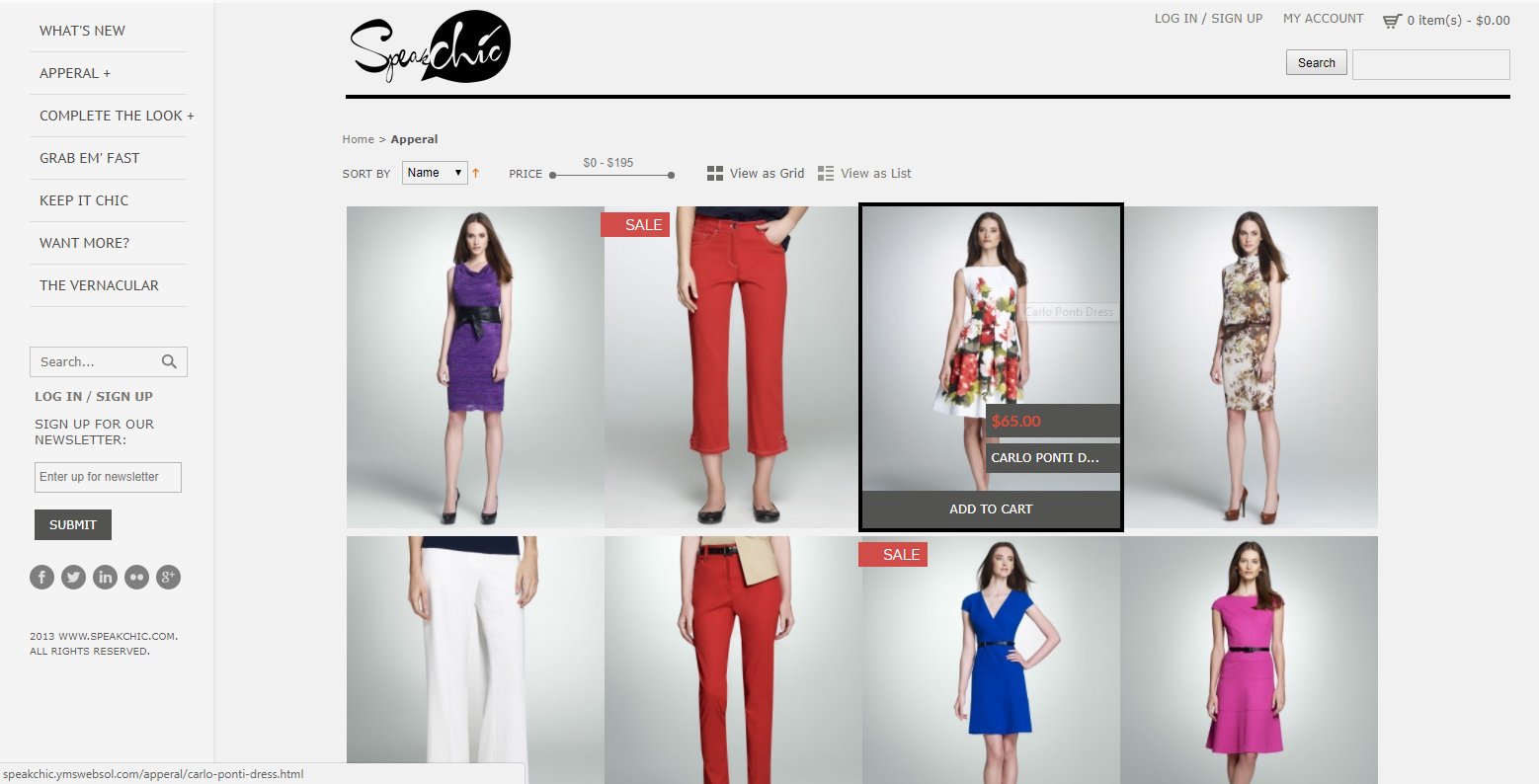Open the blue dress SALE product
This screenshot has height=784, width=1539.
point(991,660)
